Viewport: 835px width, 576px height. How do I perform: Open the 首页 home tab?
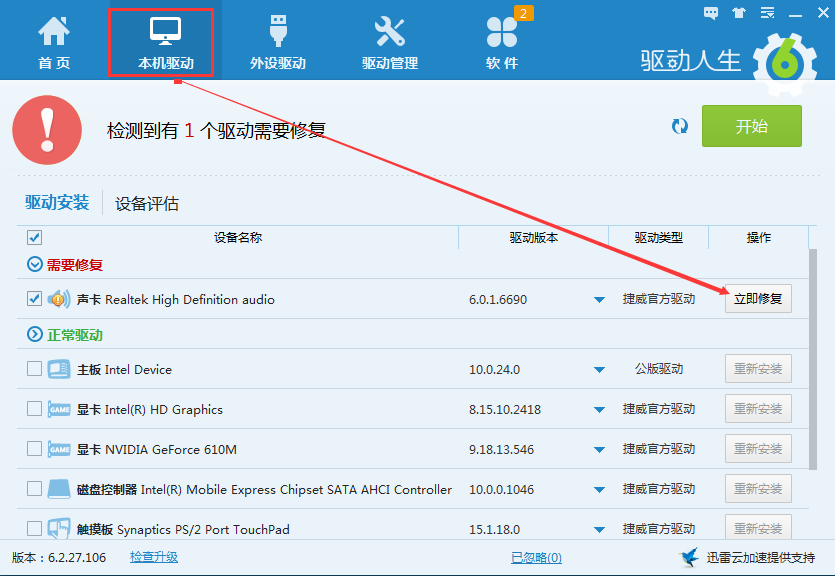[54, 43]
